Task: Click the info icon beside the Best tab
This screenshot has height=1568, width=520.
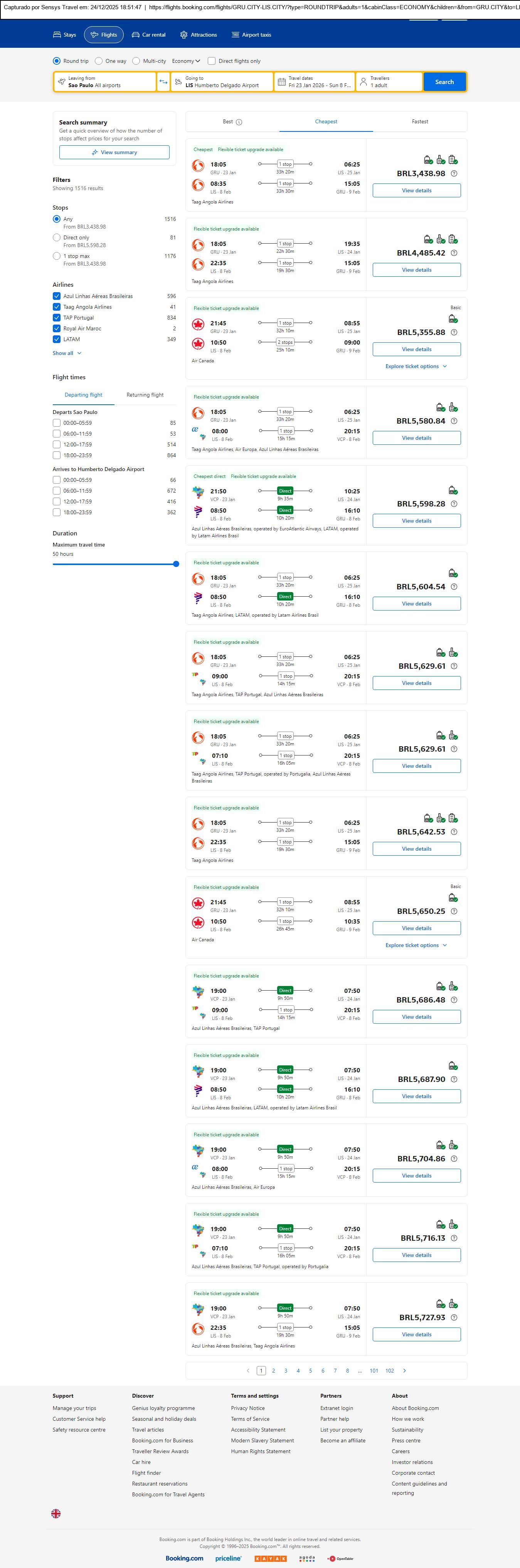Action: click(x=239, y=122)
